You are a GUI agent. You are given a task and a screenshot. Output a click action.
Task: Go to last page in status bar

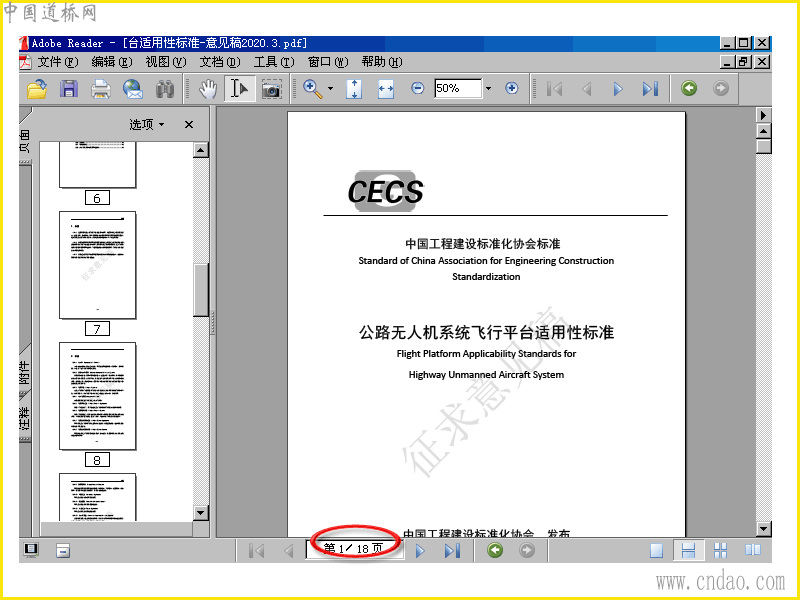click(x=452, y=551)
